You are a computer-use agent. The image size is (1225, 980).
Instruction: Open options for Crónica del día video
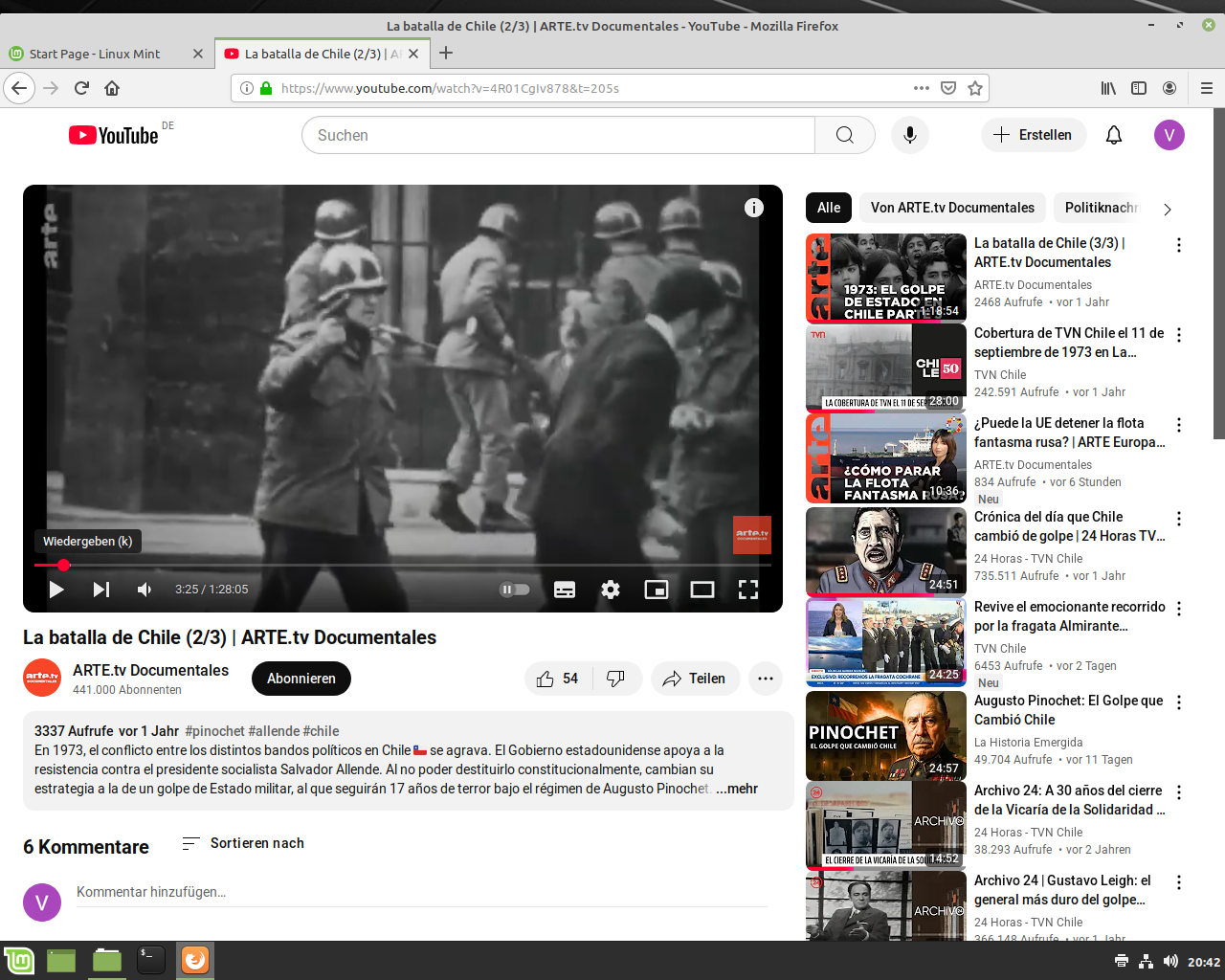1179,519
